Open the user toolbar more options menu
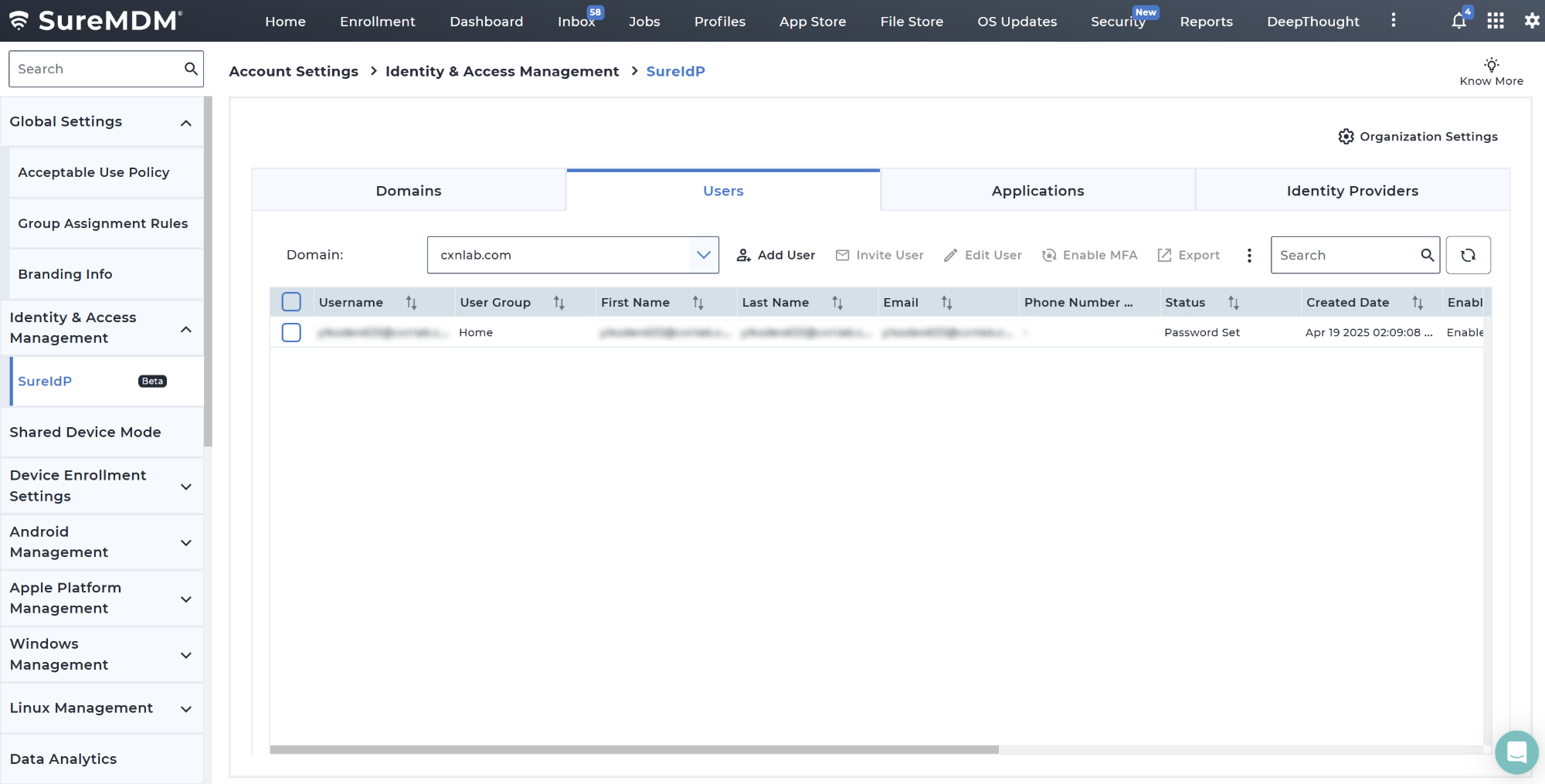 [x=1249, y=255]
